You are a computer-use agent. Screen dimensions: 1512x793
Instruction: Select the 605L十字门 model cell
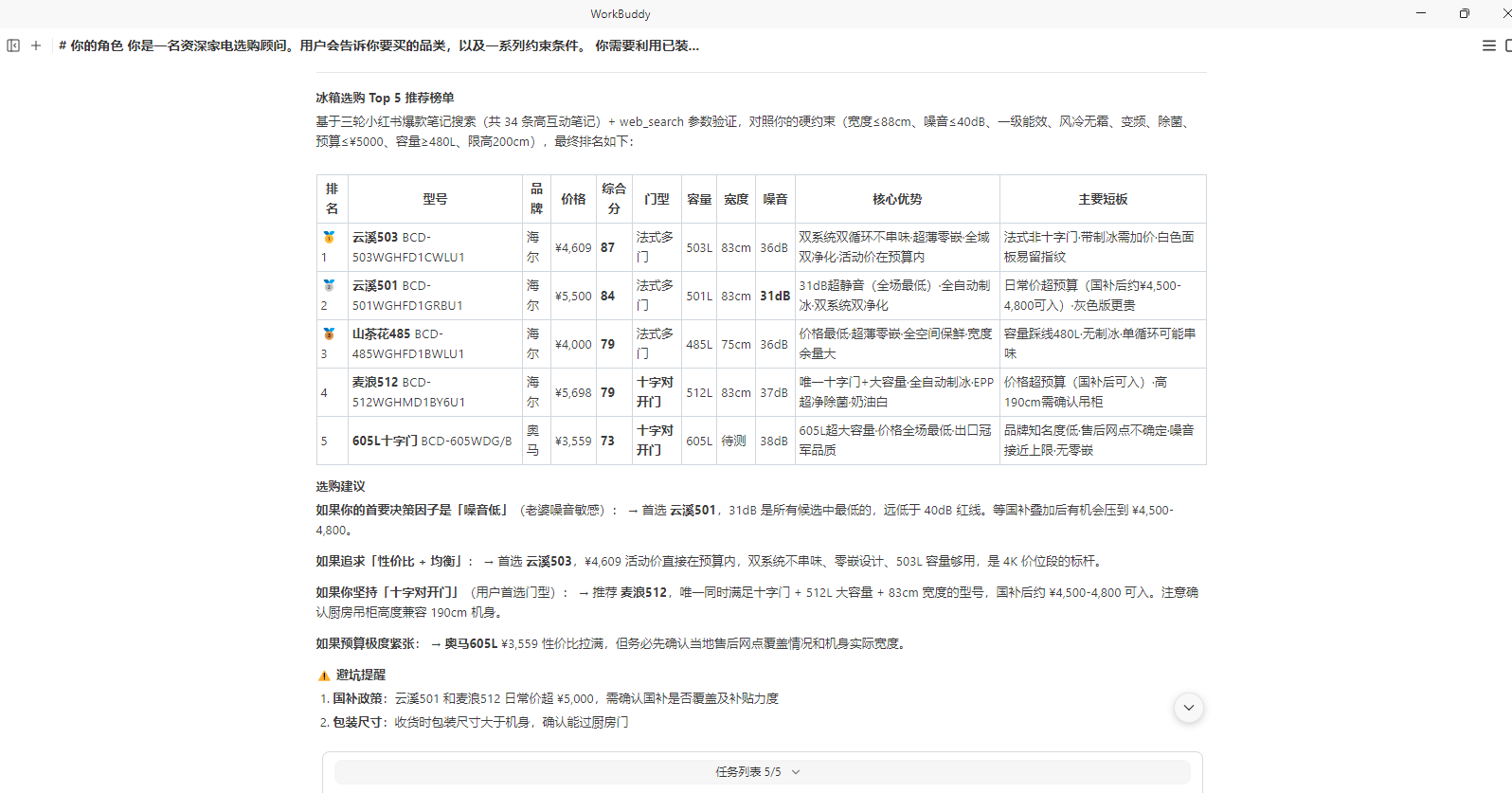(435, 441)
